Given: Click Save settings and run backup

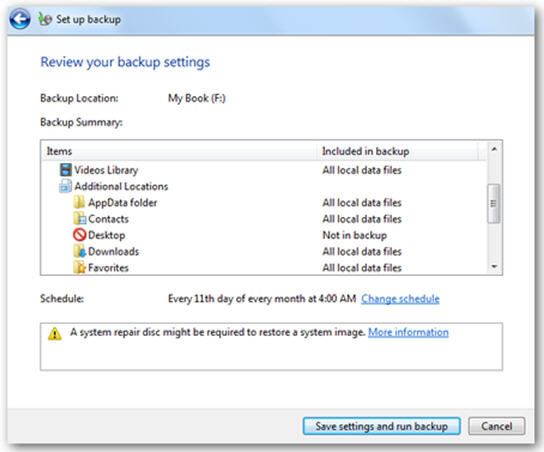Looking at the screenshot, I should [x=382, y=426].
